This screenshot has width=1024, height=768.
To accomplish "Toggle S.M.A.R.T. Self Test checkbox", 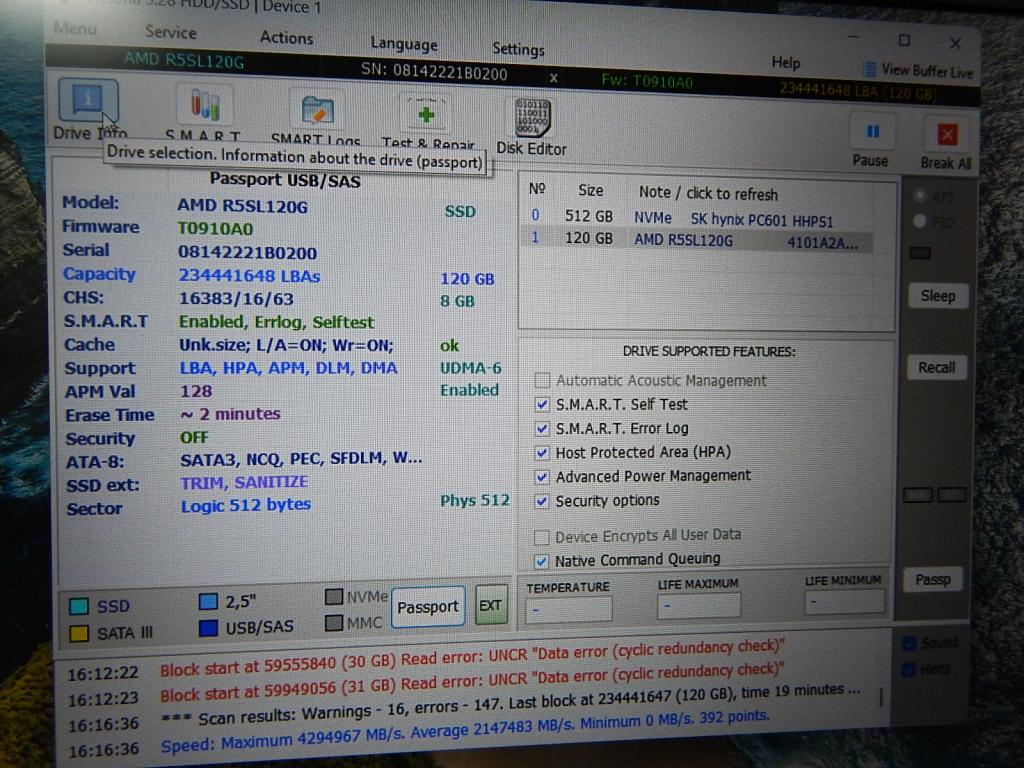I will tap(541, 404).
